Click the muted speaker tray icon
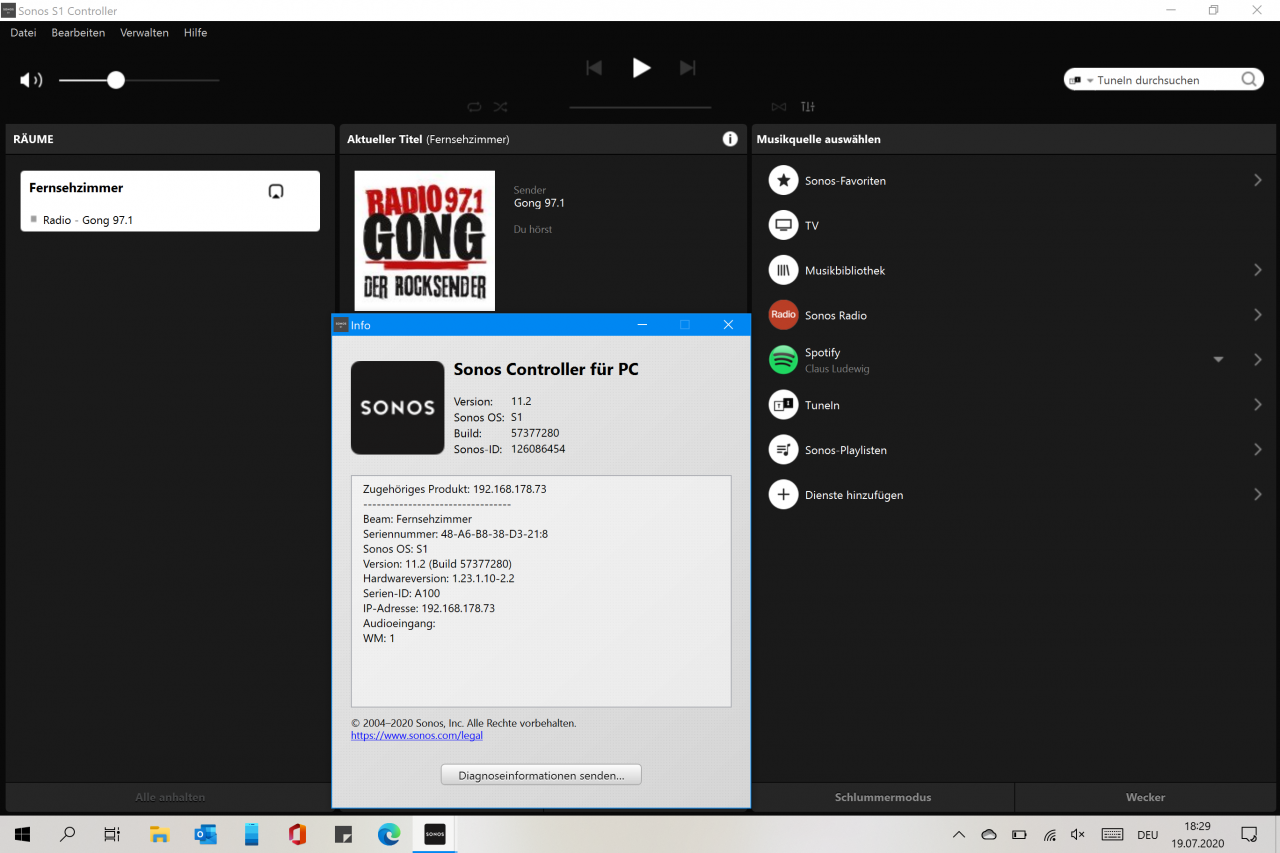 click(1078, 835)
